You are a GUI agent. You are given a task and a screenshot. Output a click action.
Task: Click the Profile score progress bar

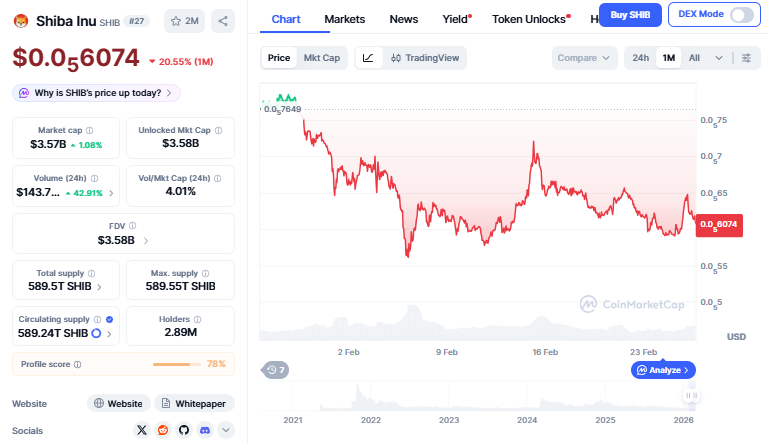177,364
